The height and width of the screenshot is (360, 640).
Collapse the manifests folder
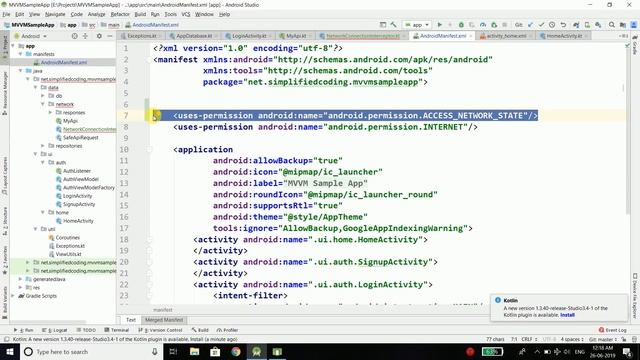[20, 54]
